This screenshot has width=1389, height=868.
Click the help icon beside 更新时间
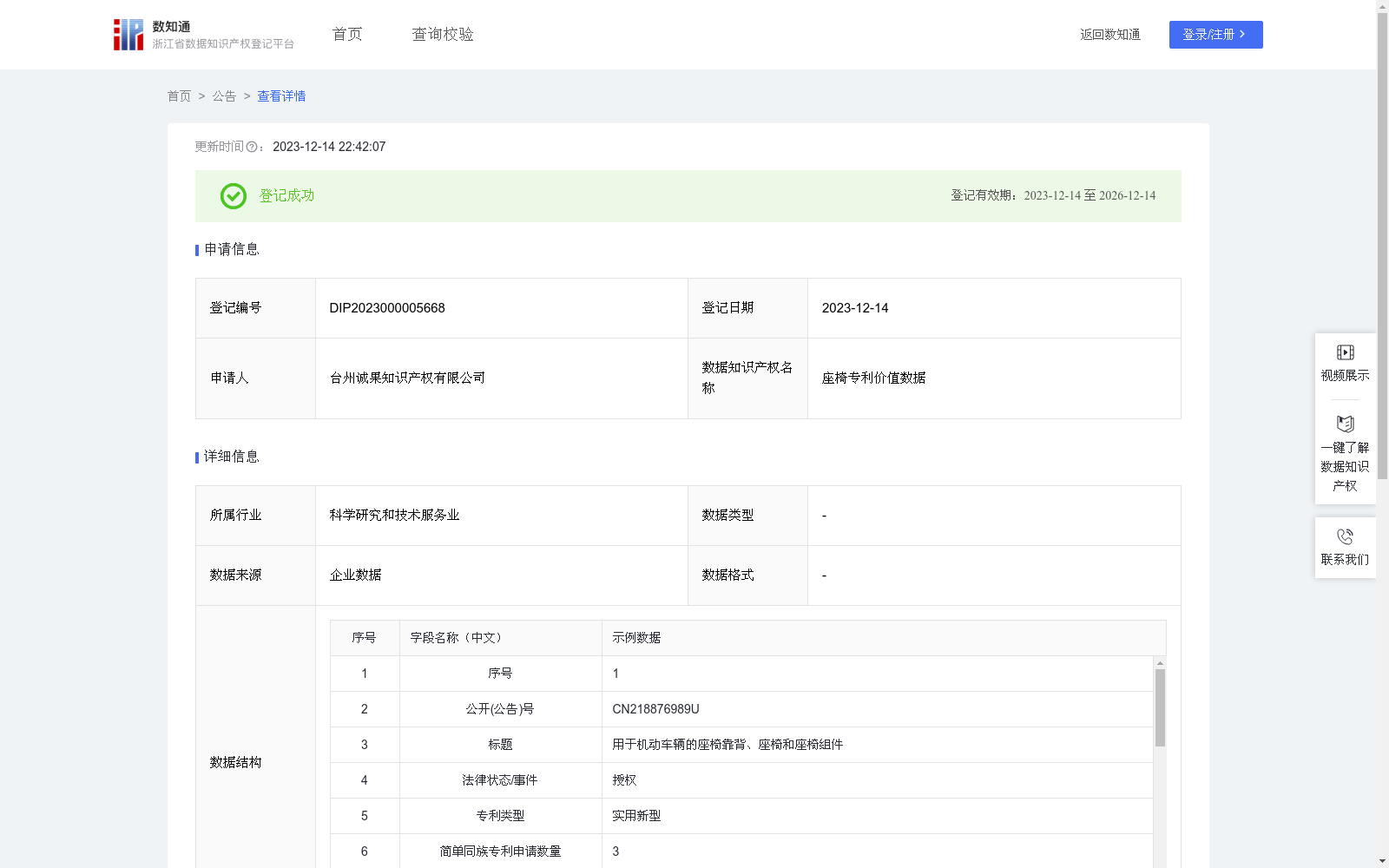click(x=252, y=148)
